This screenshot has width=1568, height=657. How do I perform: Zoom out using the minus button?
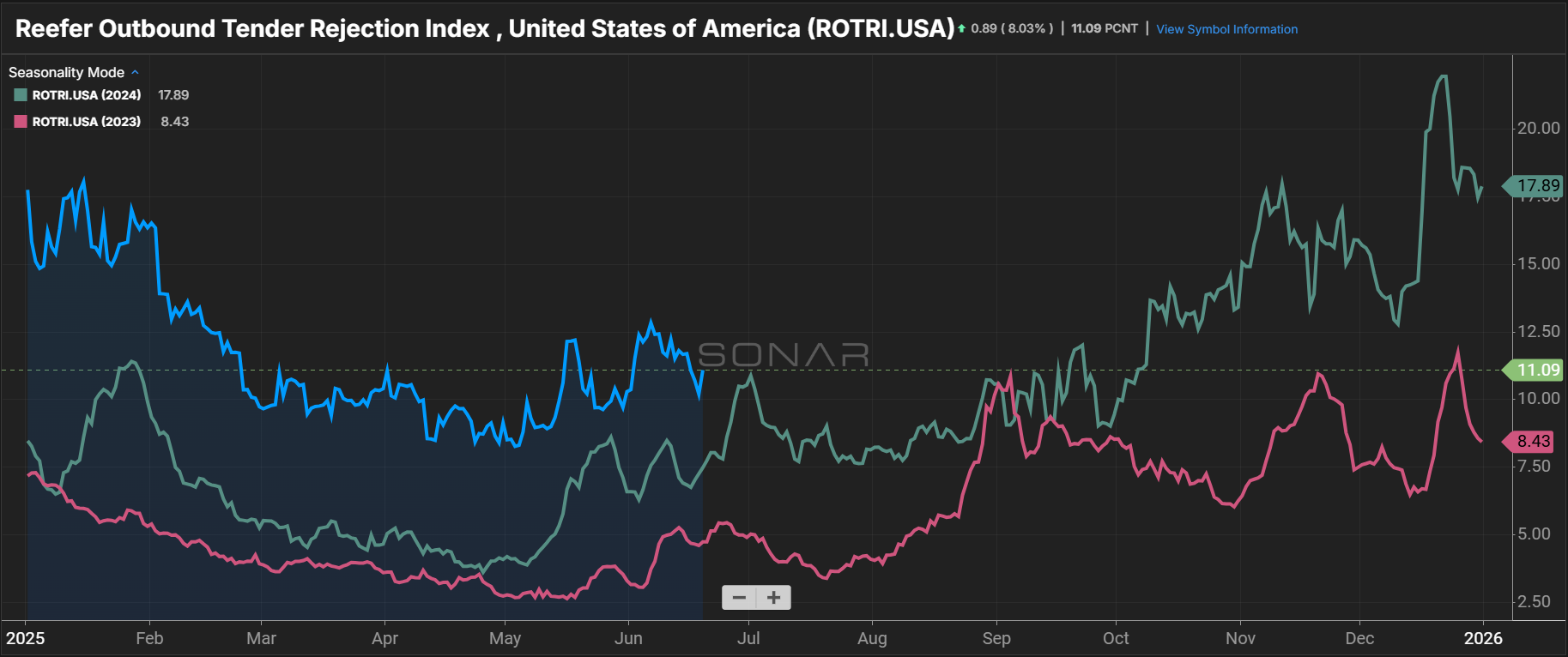click(x=739, y=598)
